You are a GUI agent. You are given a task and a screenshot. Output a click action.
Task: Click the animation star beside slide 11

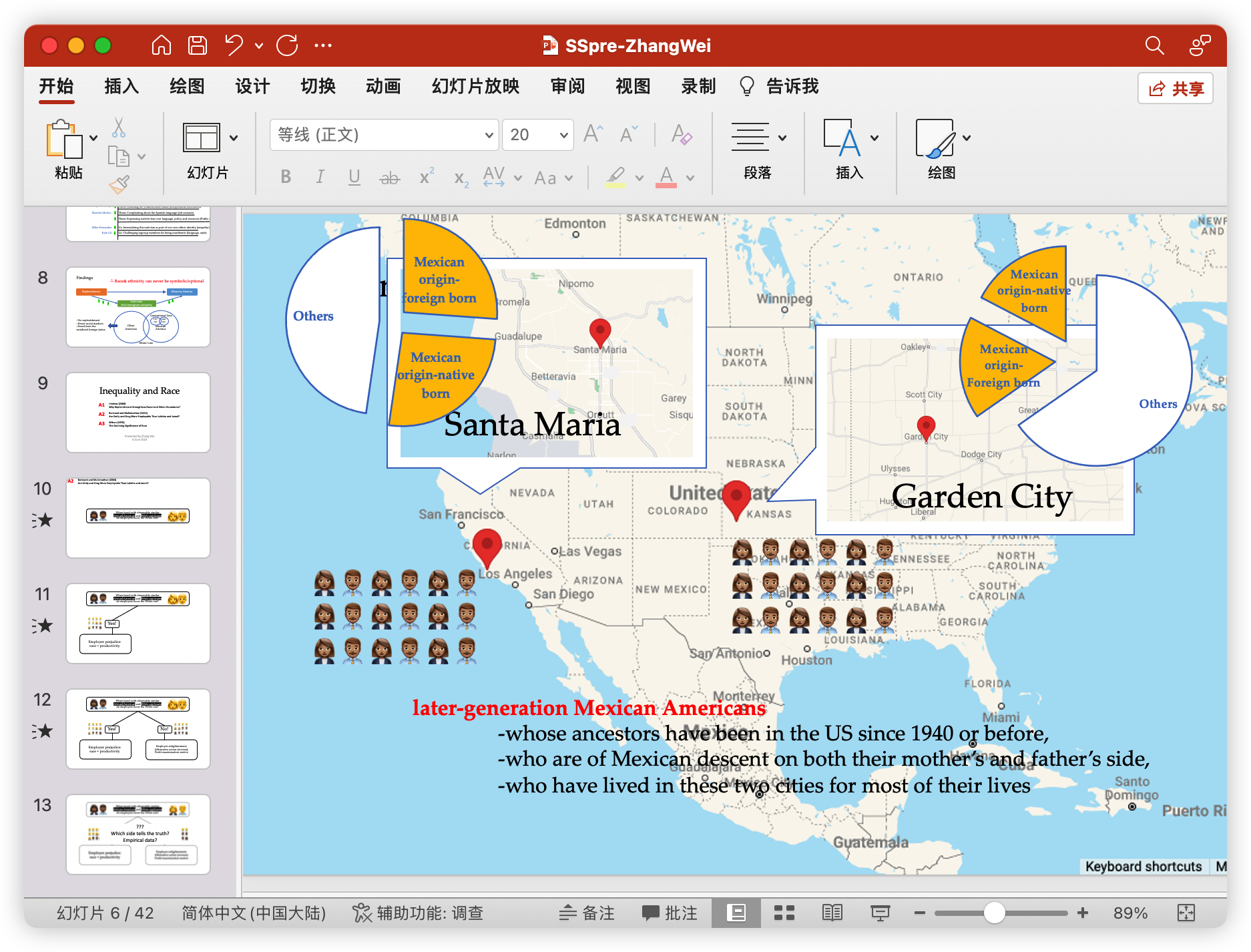click(43, 626)
